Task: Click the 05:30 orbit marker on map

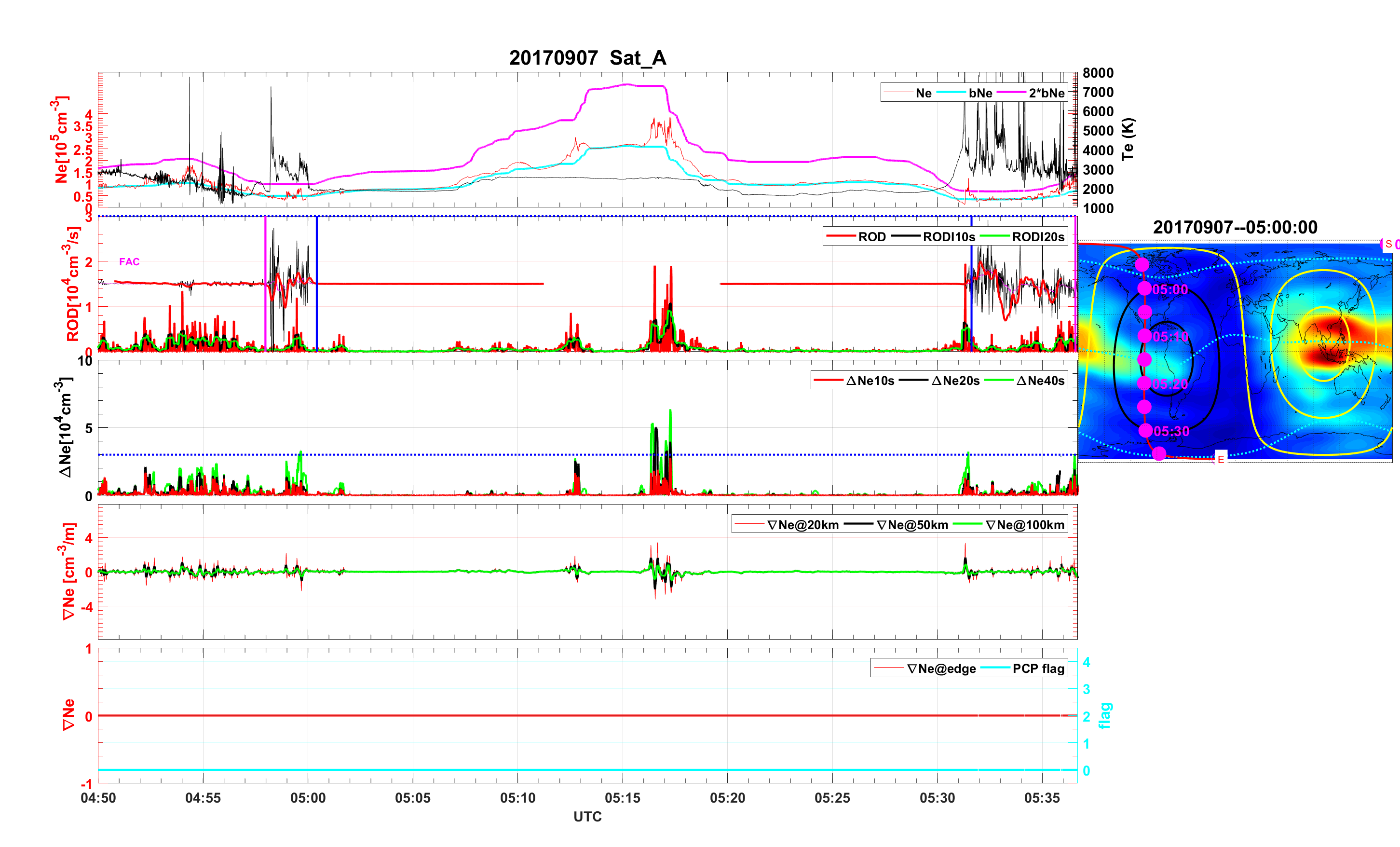Action: tap(1145, 430)
